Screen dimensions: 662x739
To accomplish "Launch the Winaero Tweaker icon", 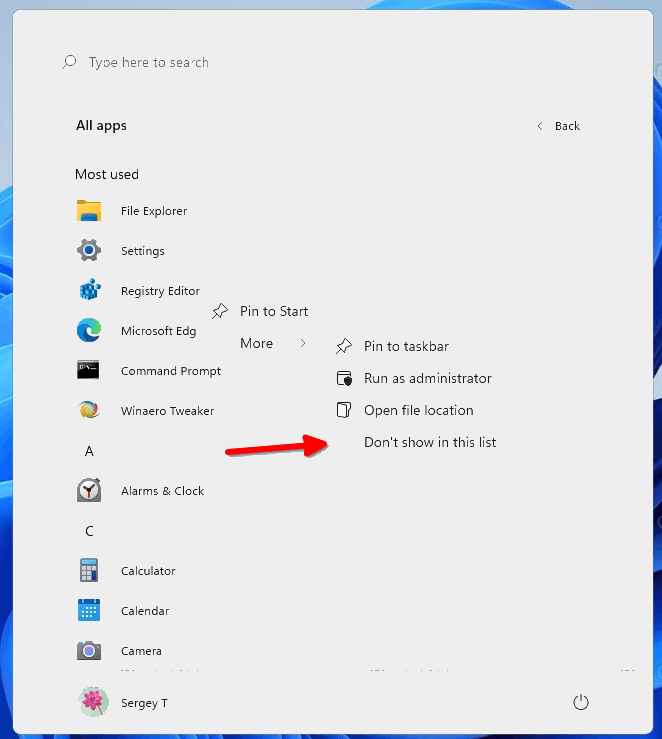I will [89, 411].
